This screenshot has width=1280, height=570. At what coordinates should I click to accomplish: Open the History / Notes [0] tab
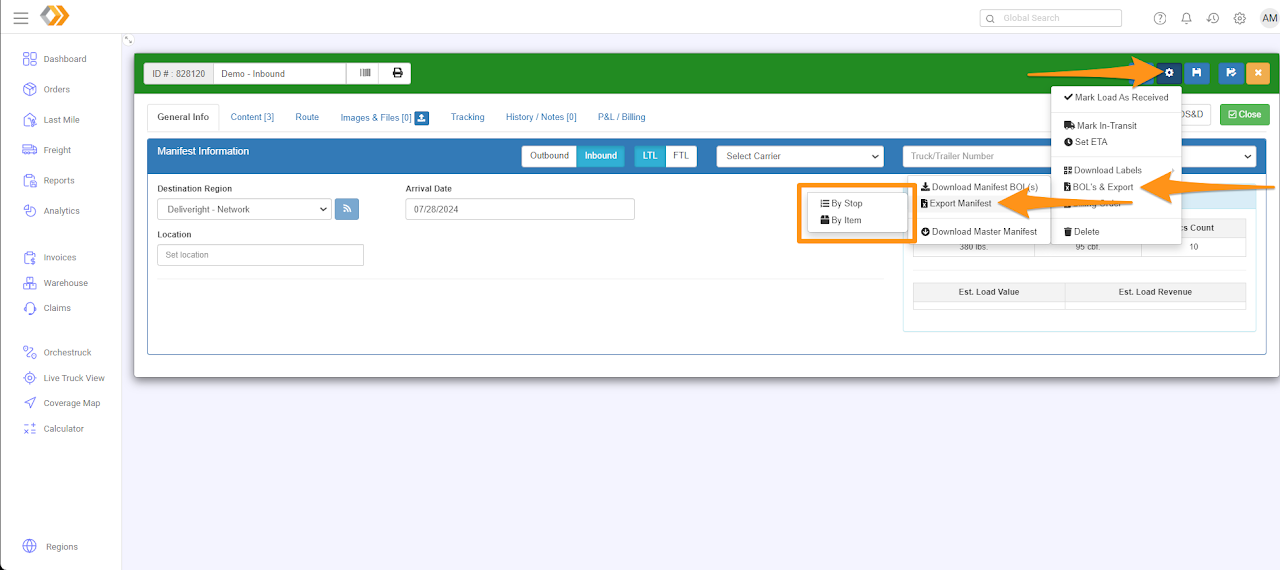[x=541, y=117]
